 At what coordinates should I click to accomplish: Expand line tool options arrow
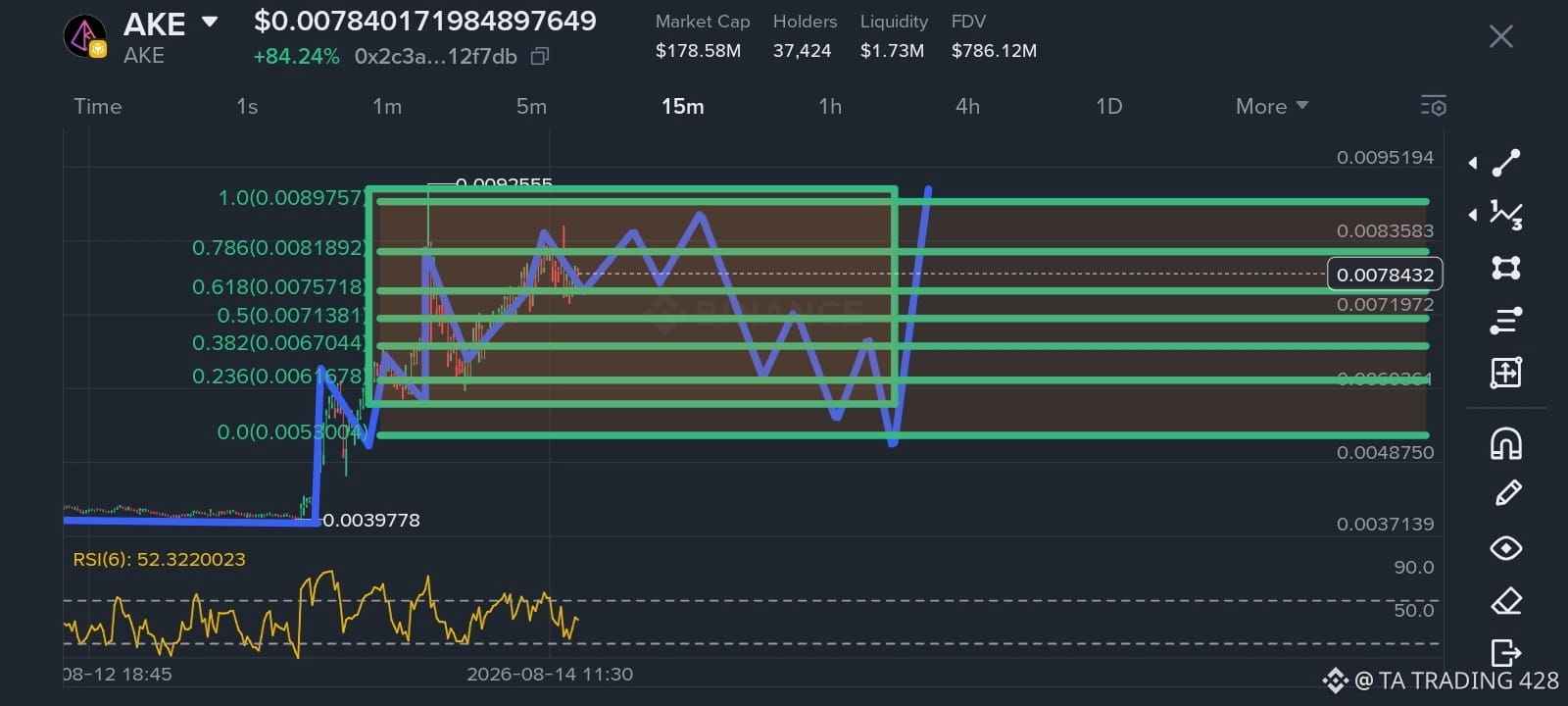pyautogui.click(x=1473, y=164)
